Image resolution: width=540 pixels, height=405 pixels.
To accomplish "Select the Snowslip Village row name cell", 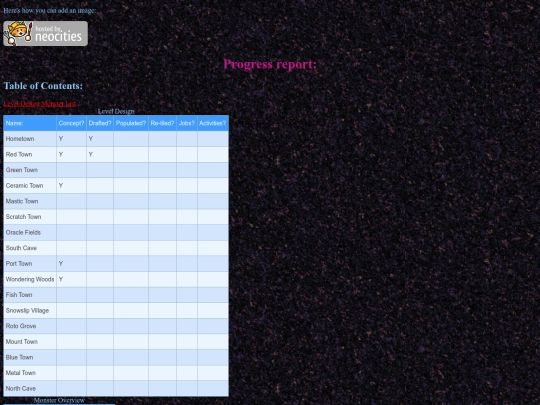I will pyautogui.click(x=30, y=311).
